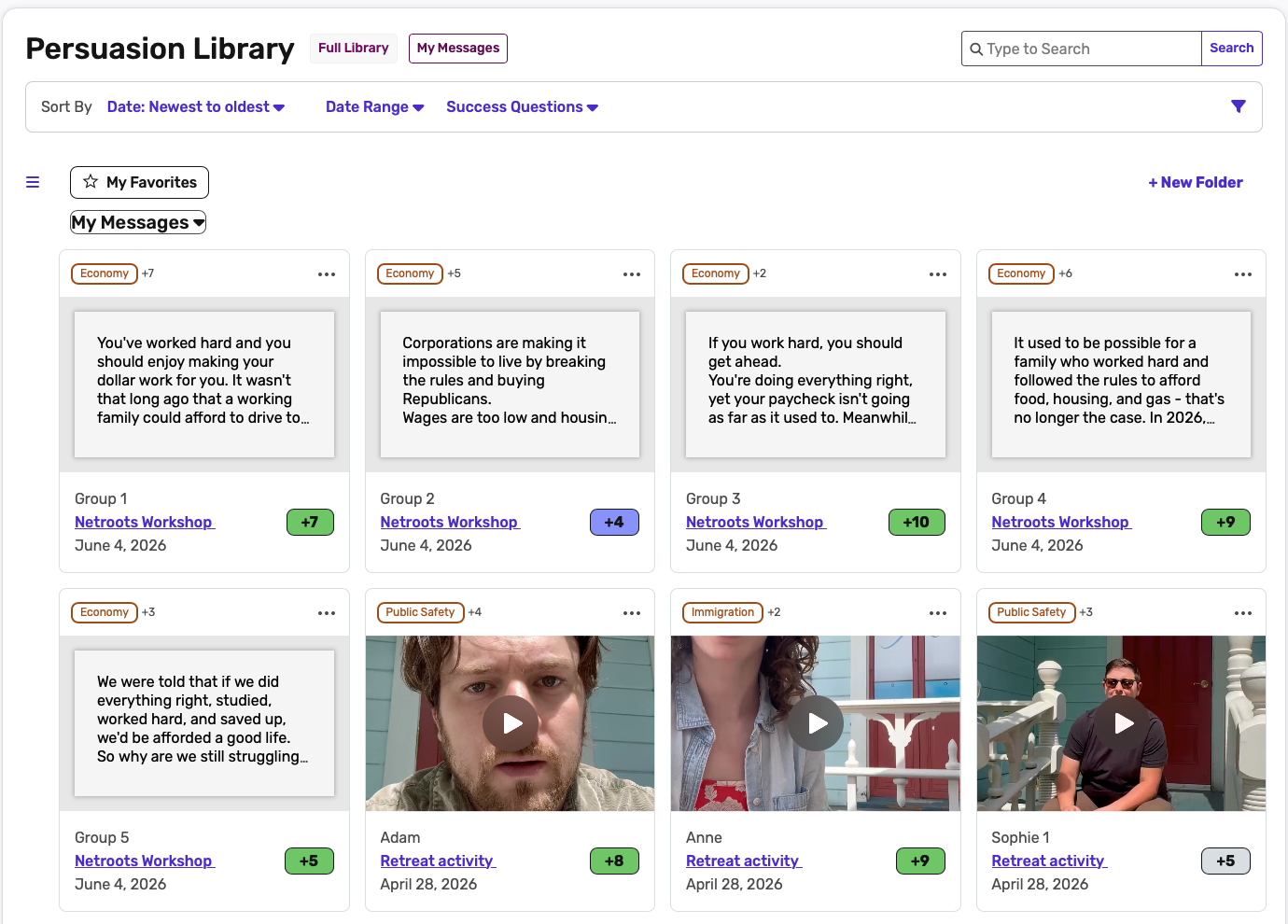Image resolution: width=1288 pixels, height=924 pixels.
Task: Click the +9 score badge on Group 4
Action: (1225, 523)
